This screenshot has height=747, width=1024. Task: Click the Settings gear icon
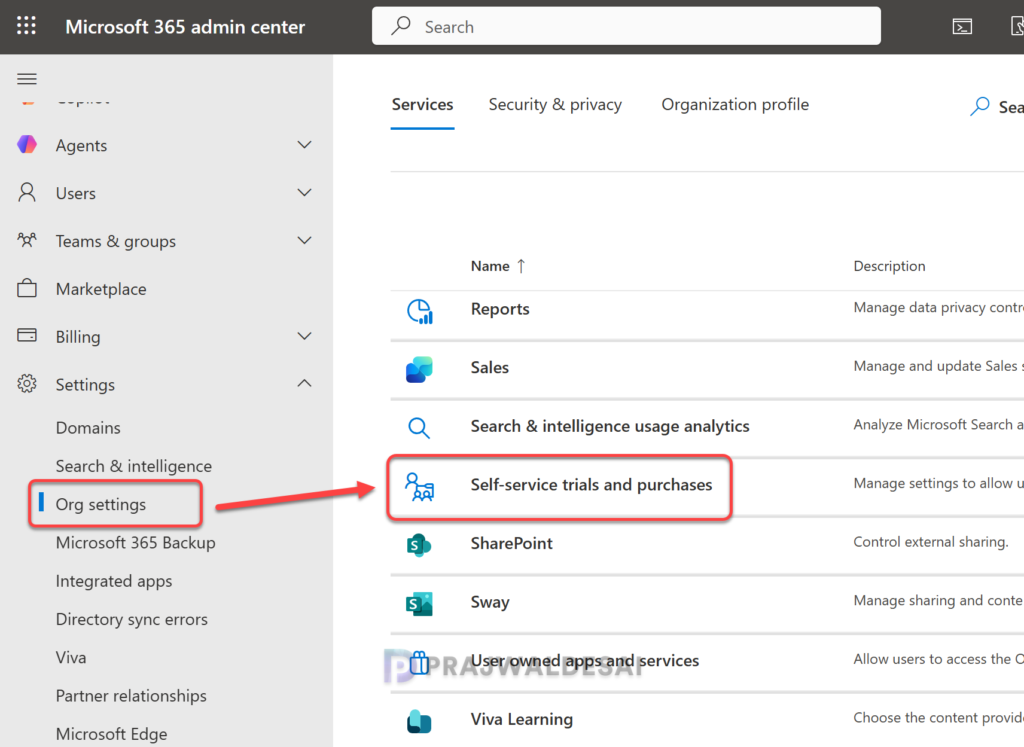click(27, 383)
